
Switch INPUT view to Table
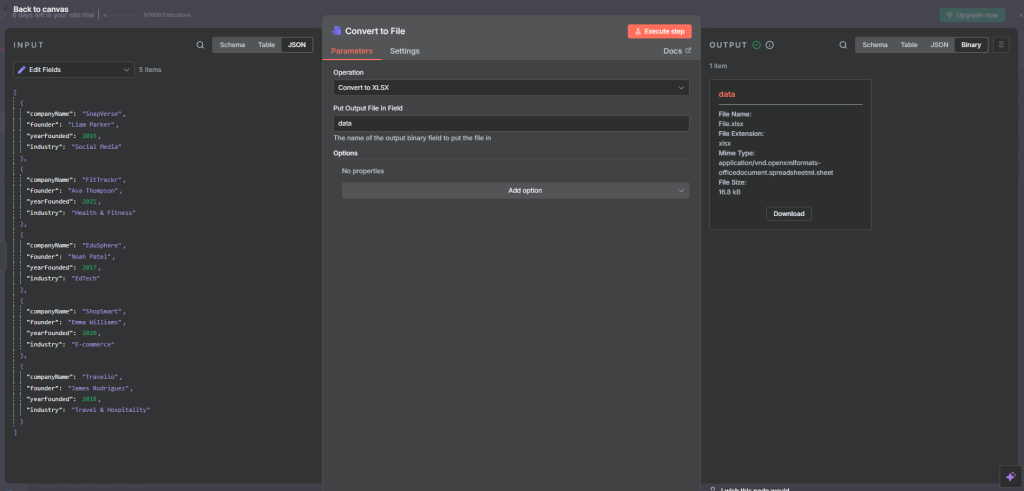[266, 45]
